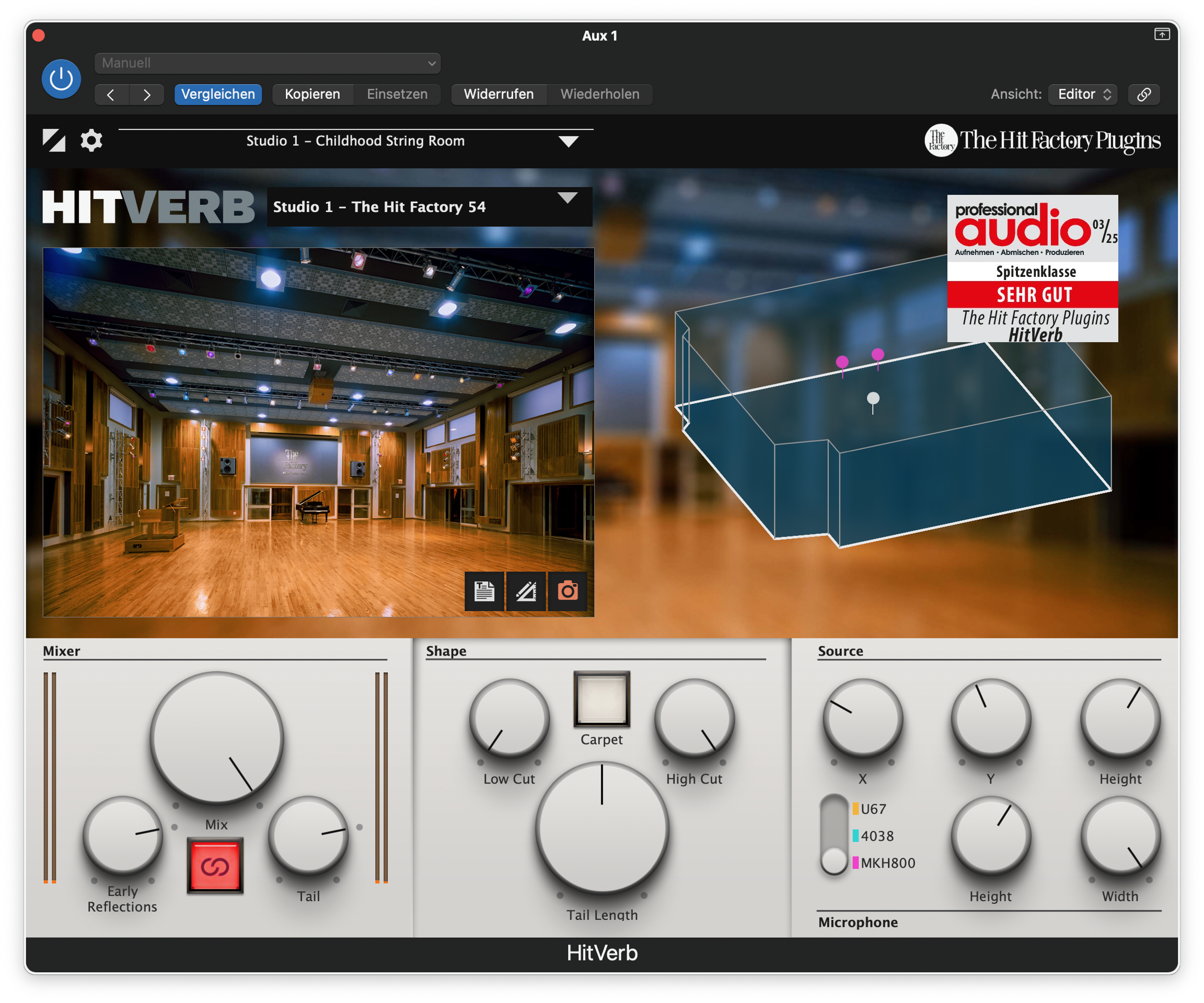The image size is (1204, 1003).
Task: Select the U67 microphone option
Action: (873, 809)
